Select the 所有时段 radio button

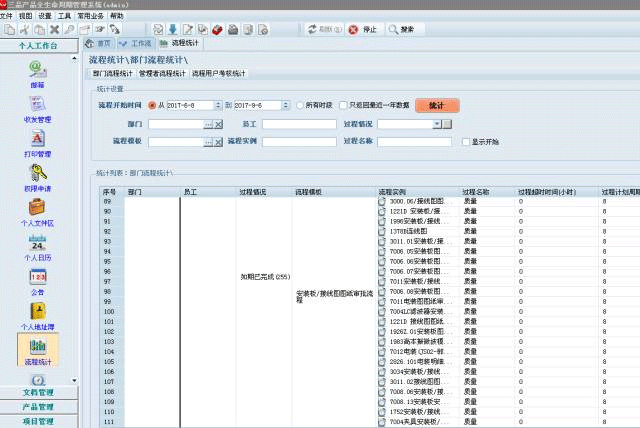click(x=299, y=105)
